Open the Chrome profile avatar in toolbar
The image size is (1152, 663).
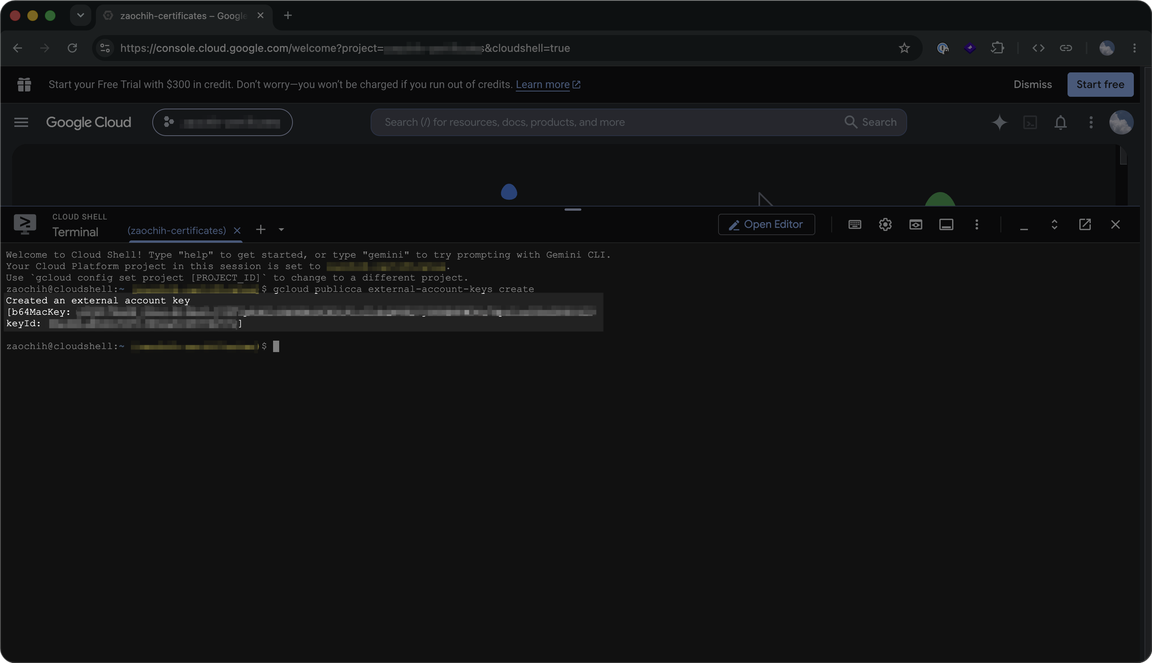coord(1106,48)
